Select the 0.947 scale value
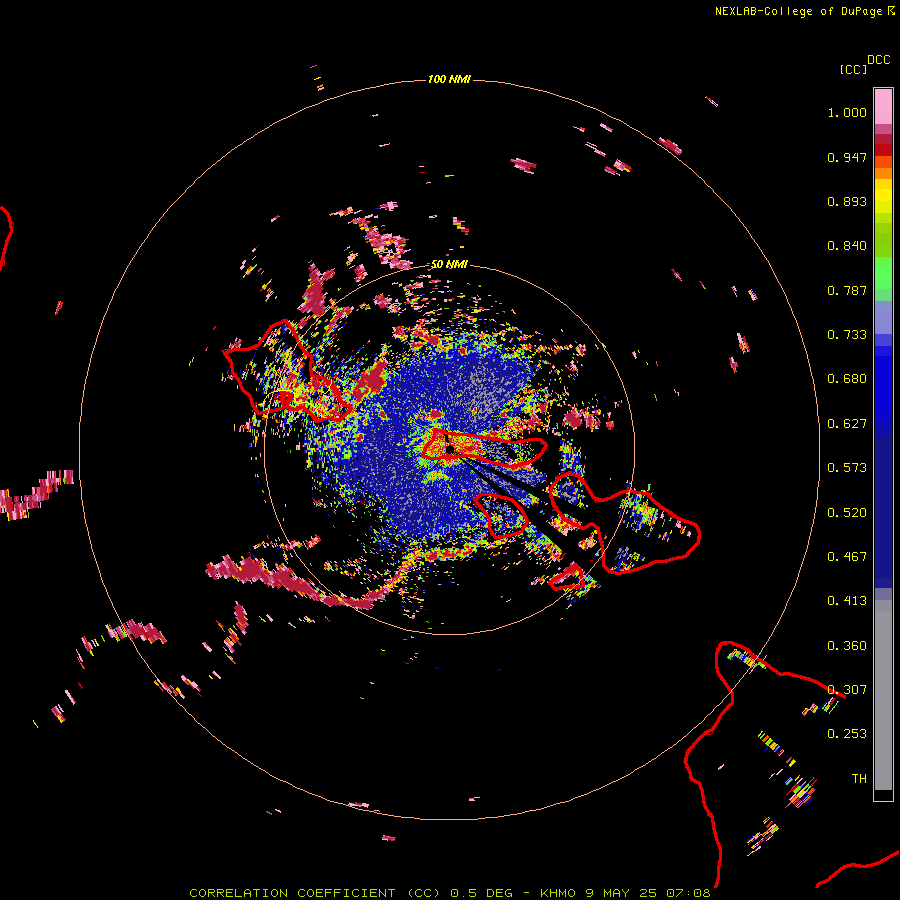Image resolution: width=900 pixels, height=900 pixels. pos(847,157)
